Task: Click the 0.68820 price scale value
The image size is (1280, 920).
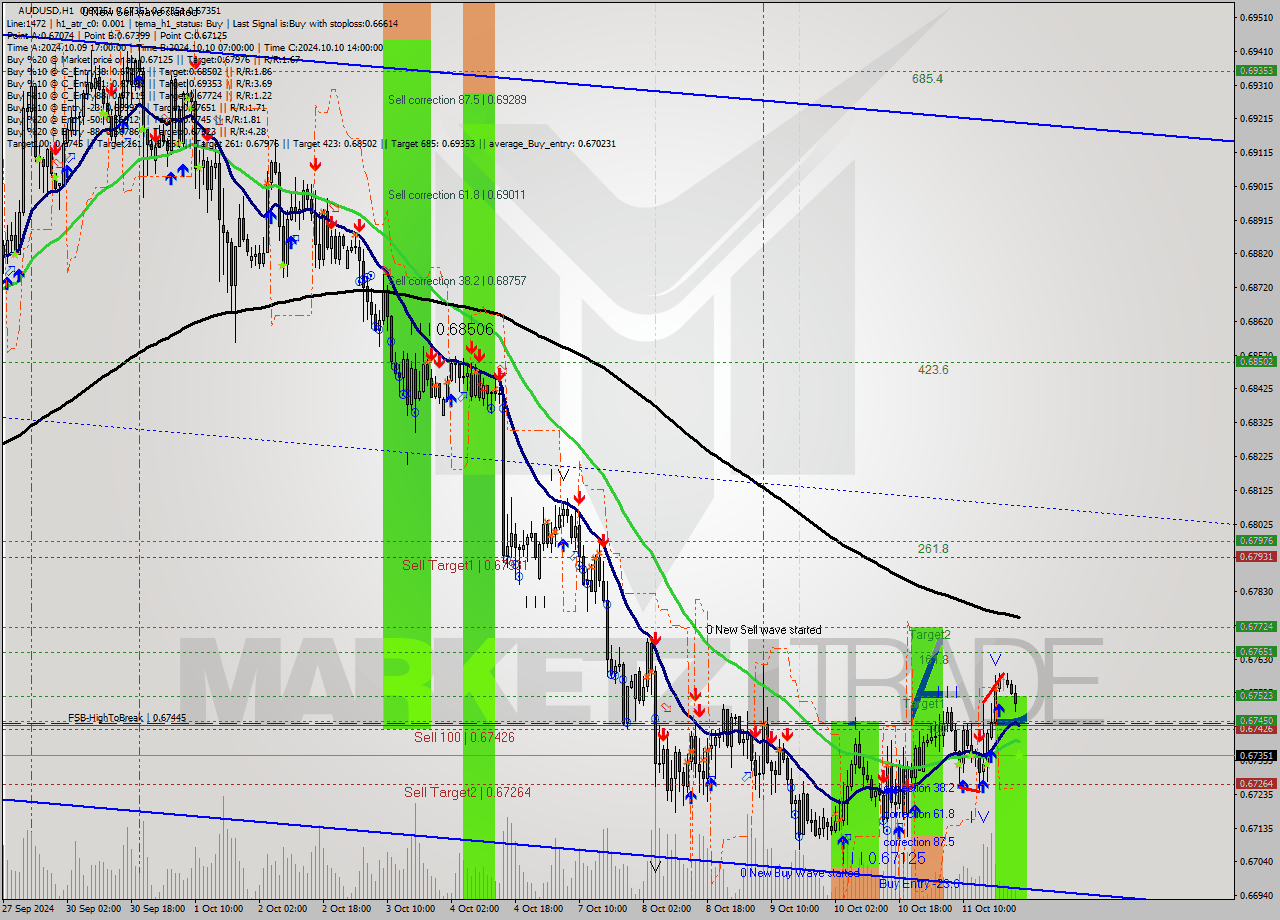Action: pyautogui.click(x=1255, y=253)
